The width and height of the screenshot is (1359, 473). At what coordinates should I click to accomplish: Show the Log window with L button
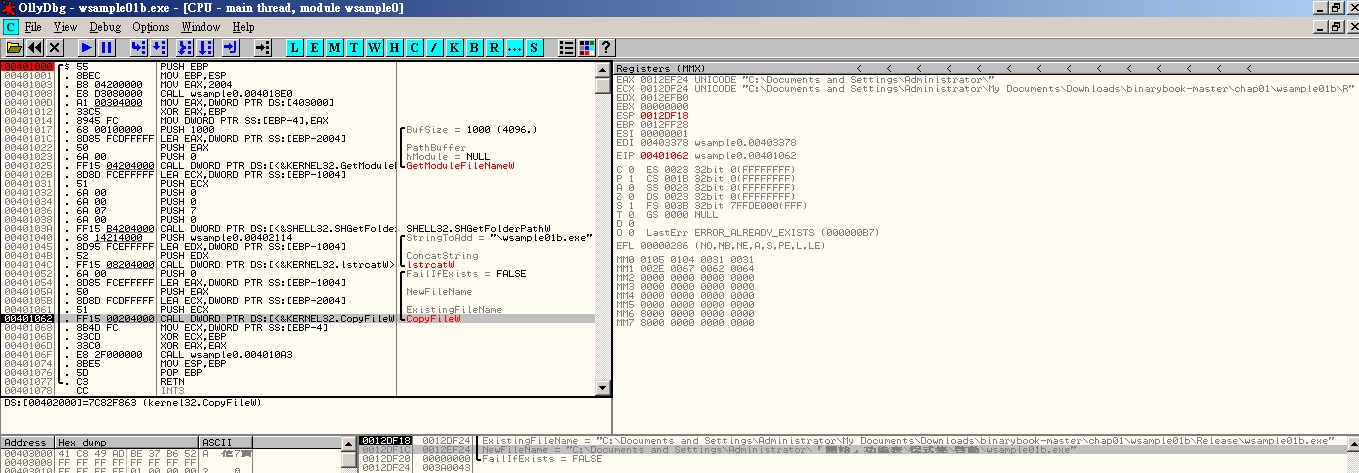(x=295, y=48)
